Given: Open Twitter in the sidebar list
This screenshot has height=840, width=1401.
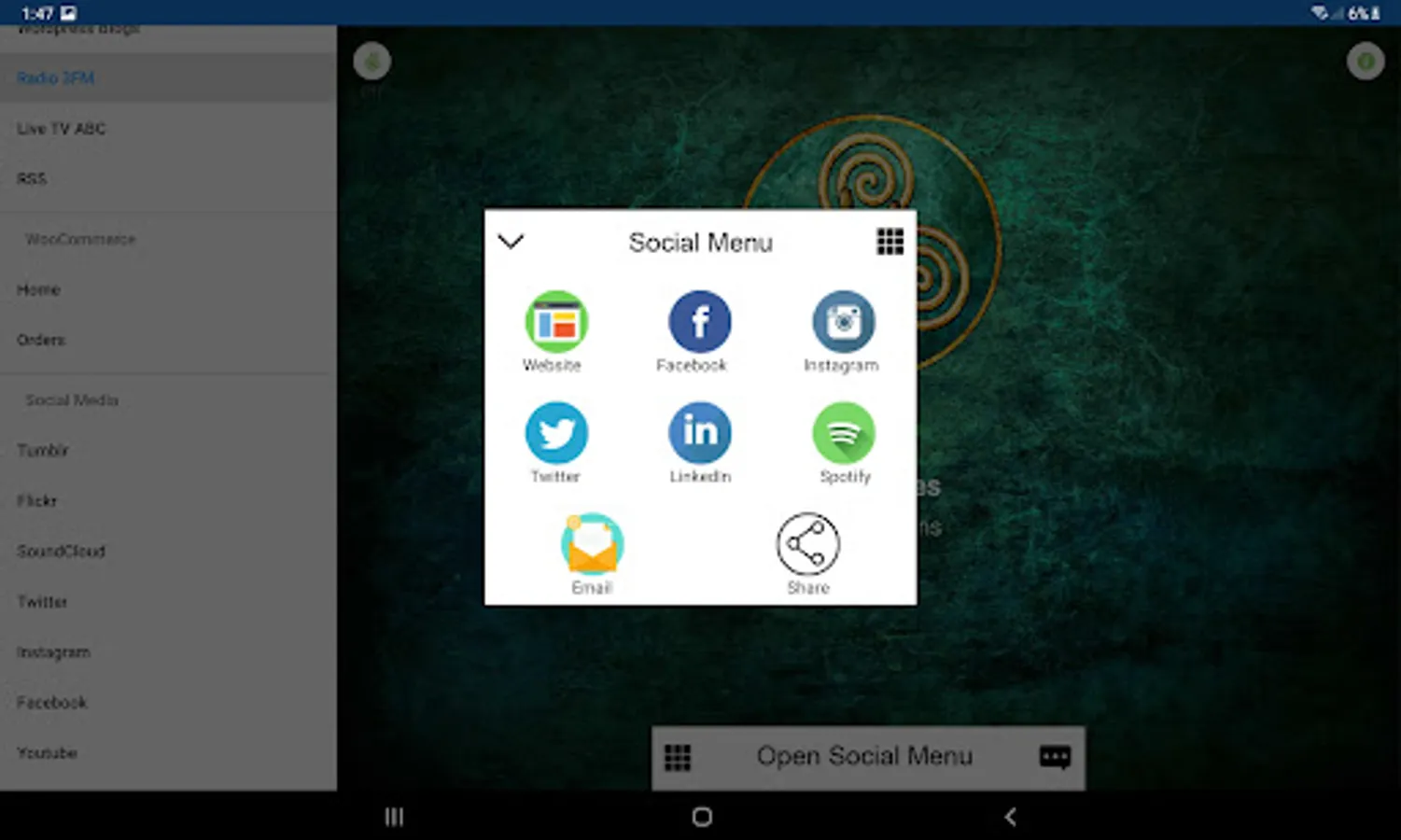Looking at the screenshot, I should (168, 601).
